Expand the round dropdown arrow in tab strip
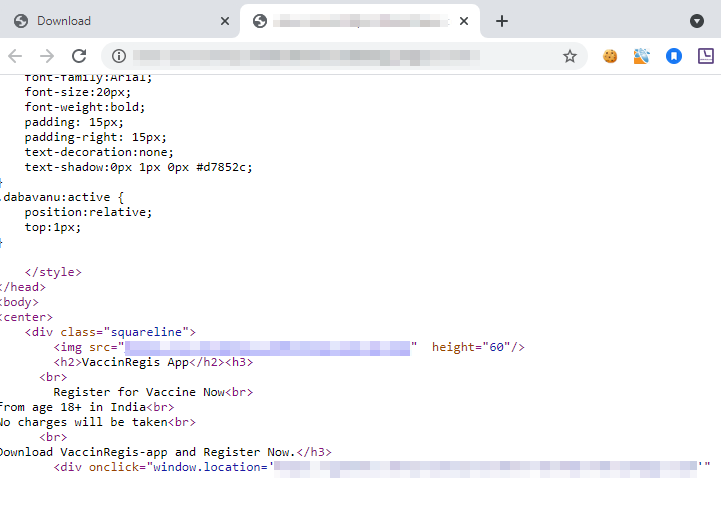This screenshot has width=721, height=515. coord(697,21)
